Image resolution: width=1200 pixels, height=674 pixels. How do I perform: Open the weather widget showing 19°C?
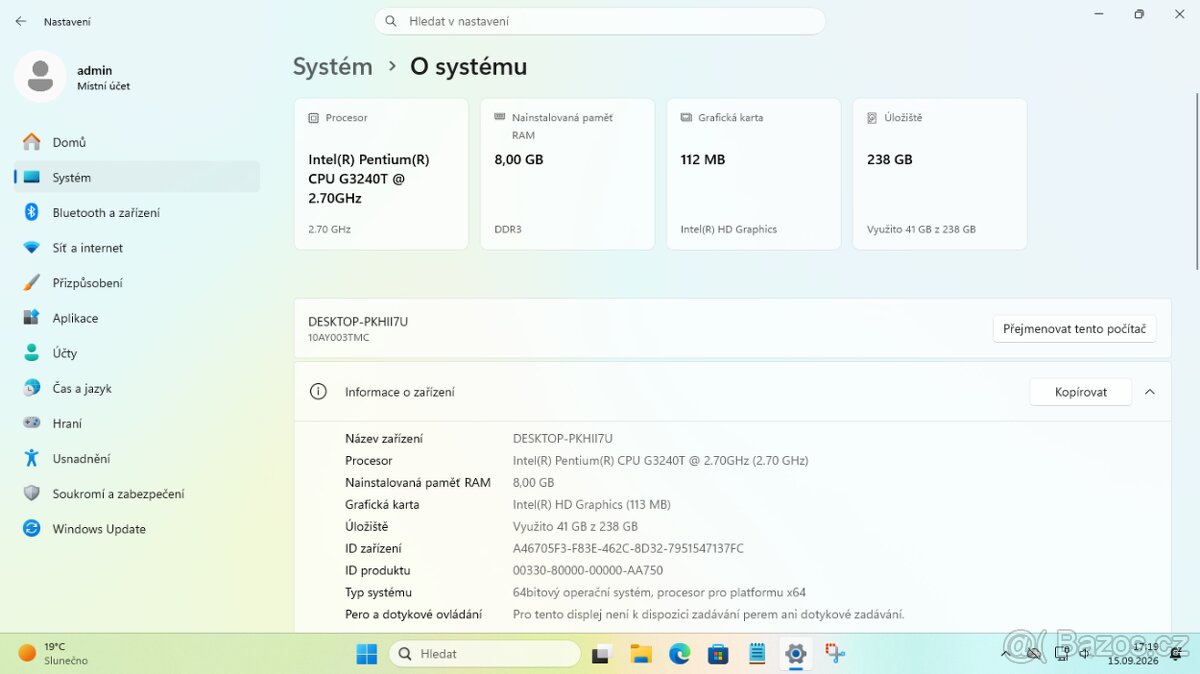tap(55, 654)
